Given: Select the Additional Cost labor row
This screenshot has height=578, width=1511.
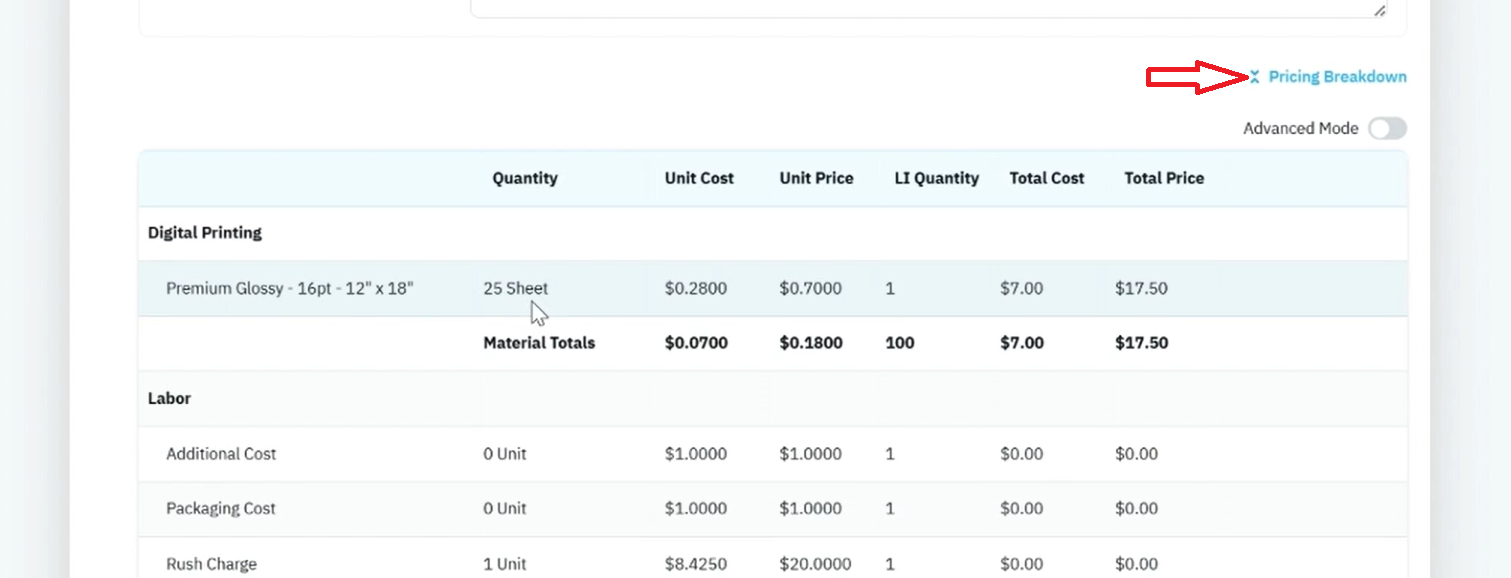Looking at the screenshot, I should [x=772, y=454].
